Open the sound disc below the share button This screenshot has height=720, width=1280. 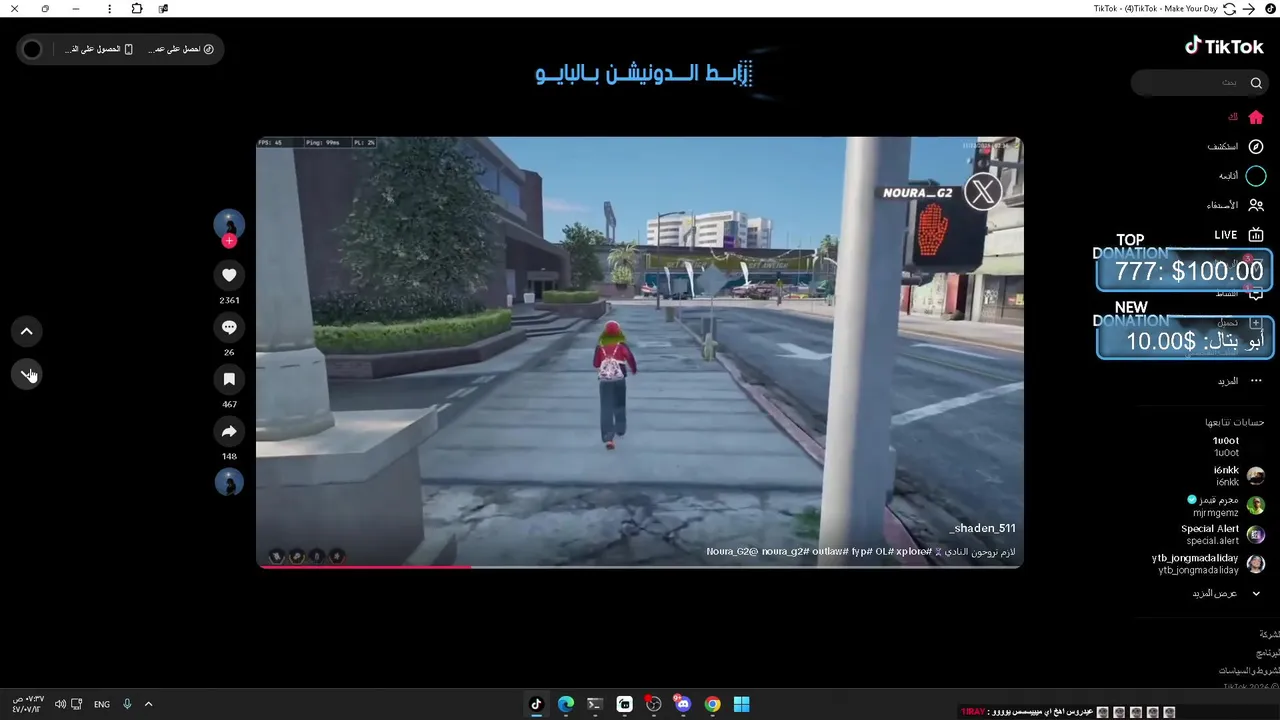coord(229,483)
